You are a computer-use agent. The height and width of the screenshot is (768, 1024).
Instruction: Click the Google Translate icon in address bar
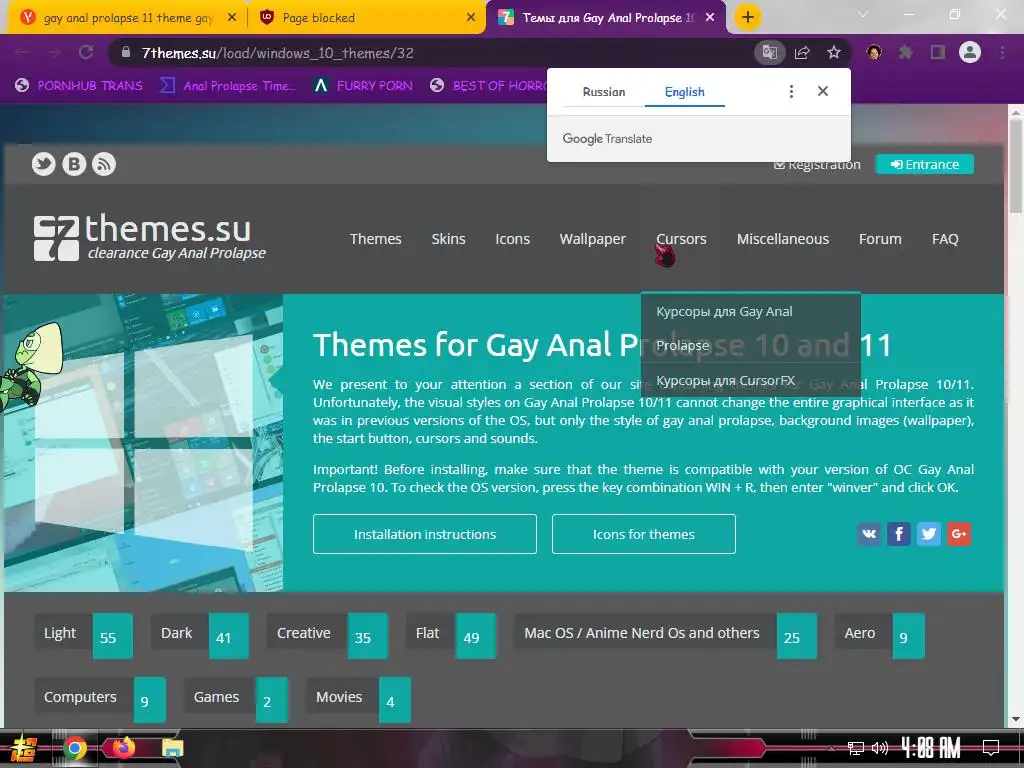[x=769, y=53]
